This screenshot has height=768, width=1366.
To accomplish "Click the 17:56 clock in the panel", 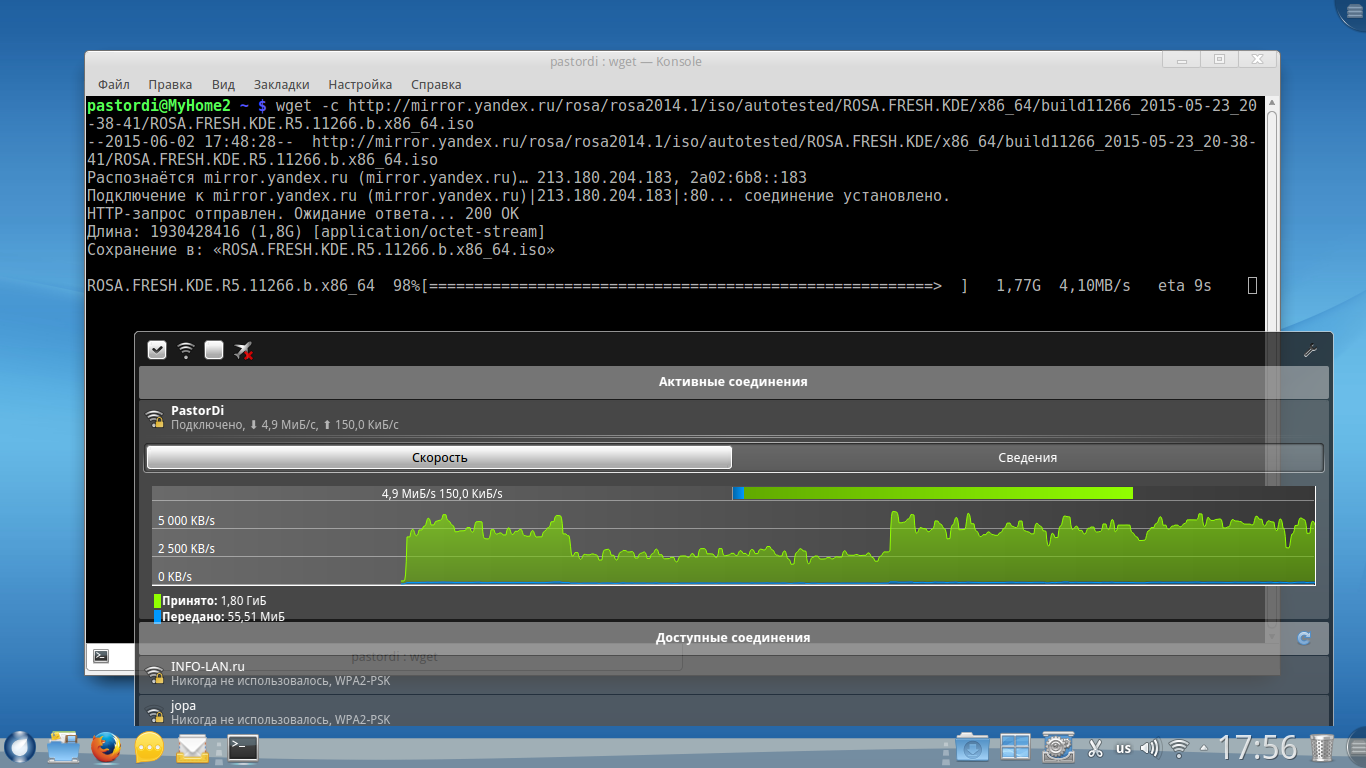I will [1257, 747].
